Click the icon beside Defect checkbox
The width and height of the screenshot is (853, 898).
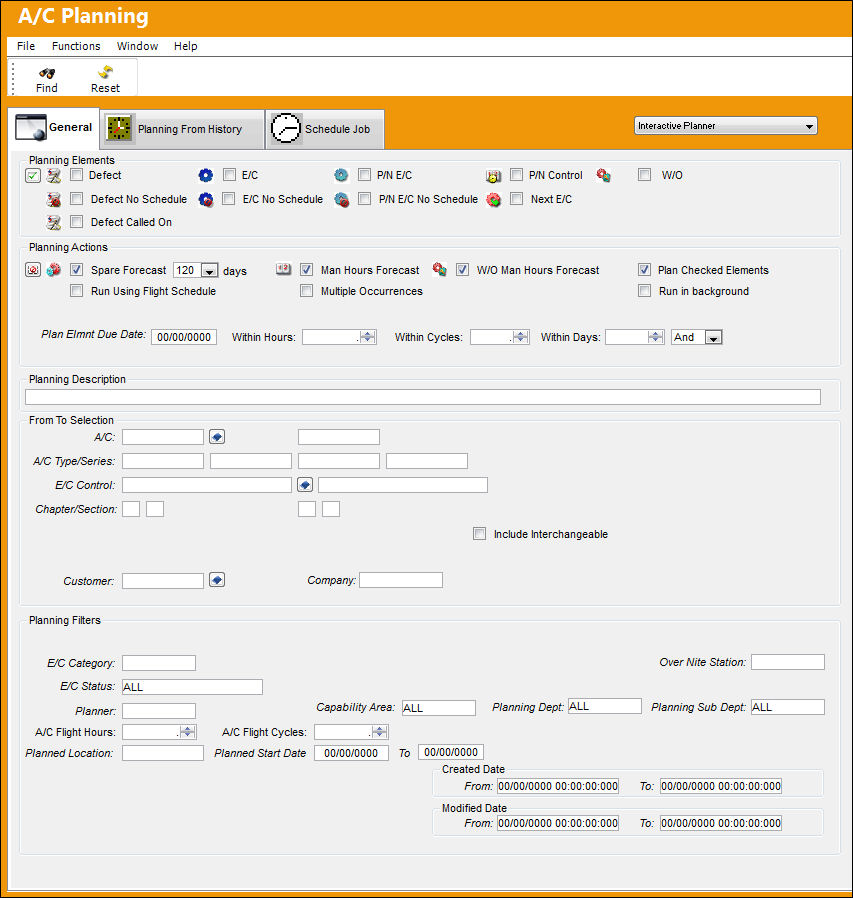click(x=54, y=176)
